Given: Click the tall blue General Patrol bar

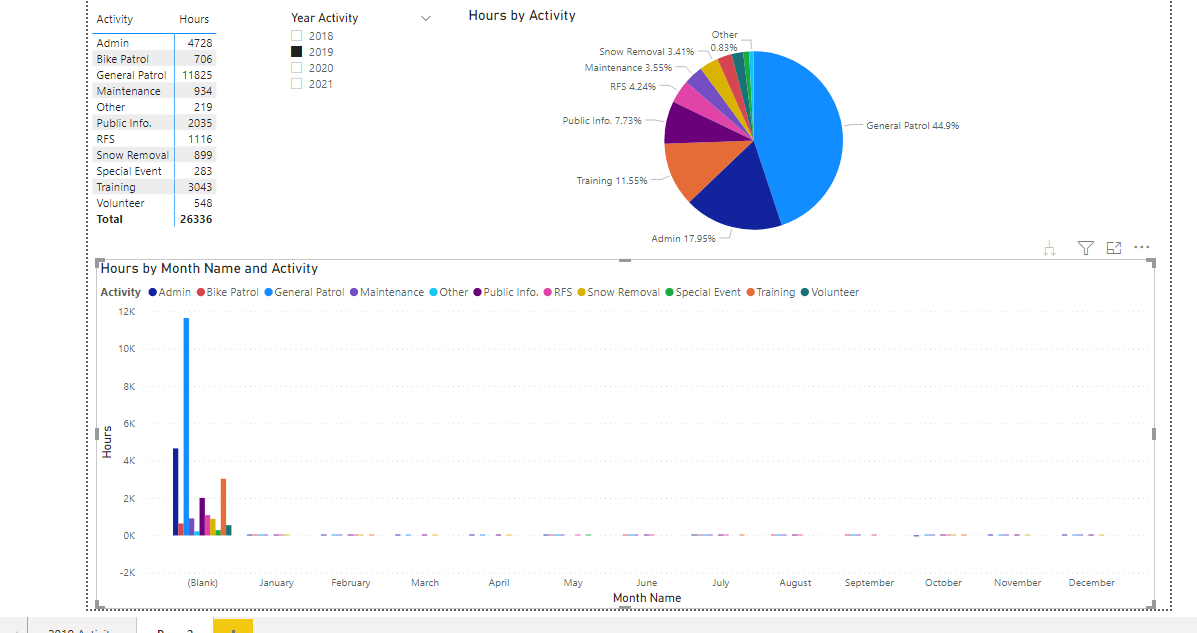Looking at the screenshot, I should 186,426.
